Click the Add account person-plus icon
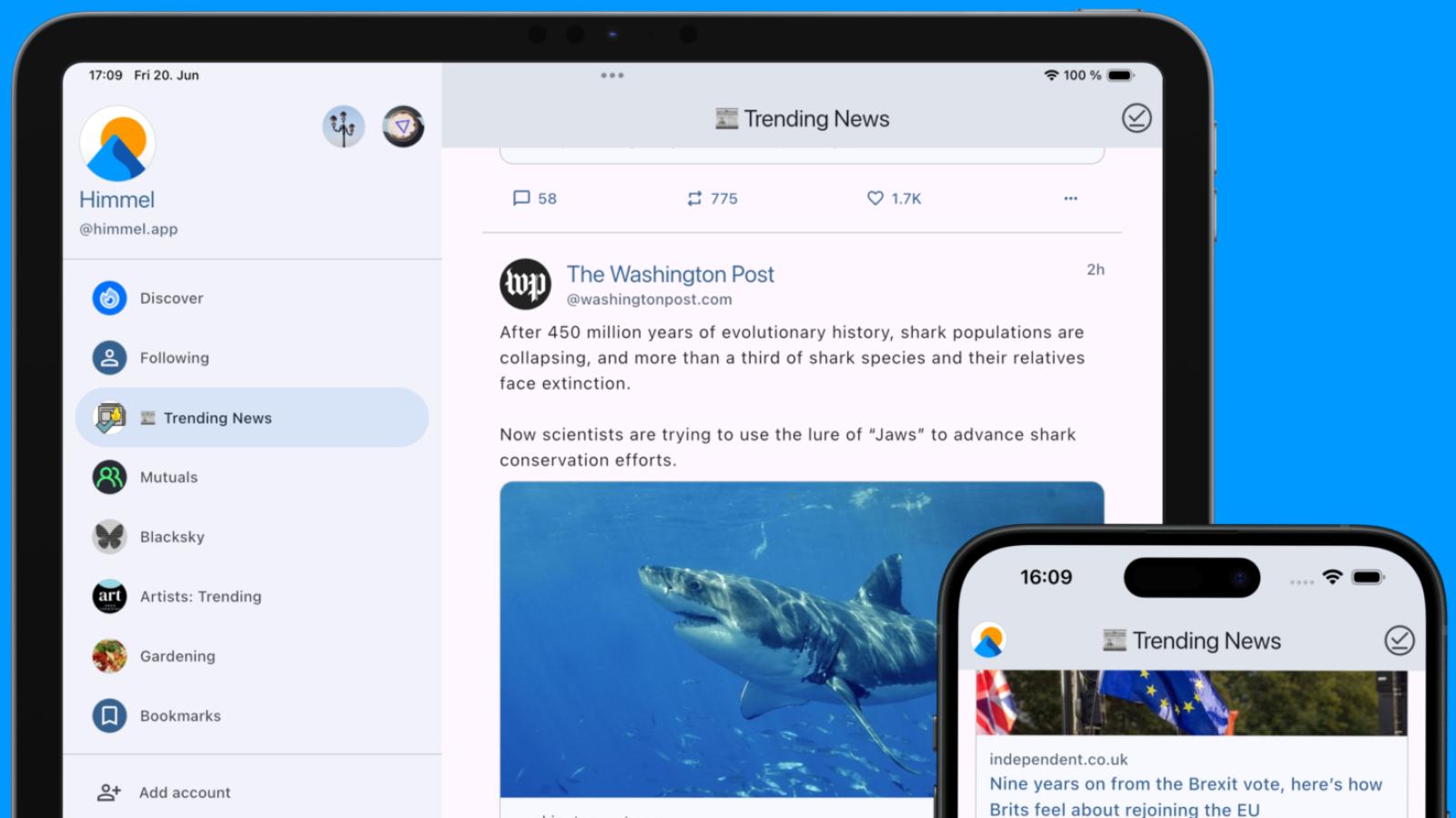The width and height of the screenshot is (1456, 818). (109, 793)
